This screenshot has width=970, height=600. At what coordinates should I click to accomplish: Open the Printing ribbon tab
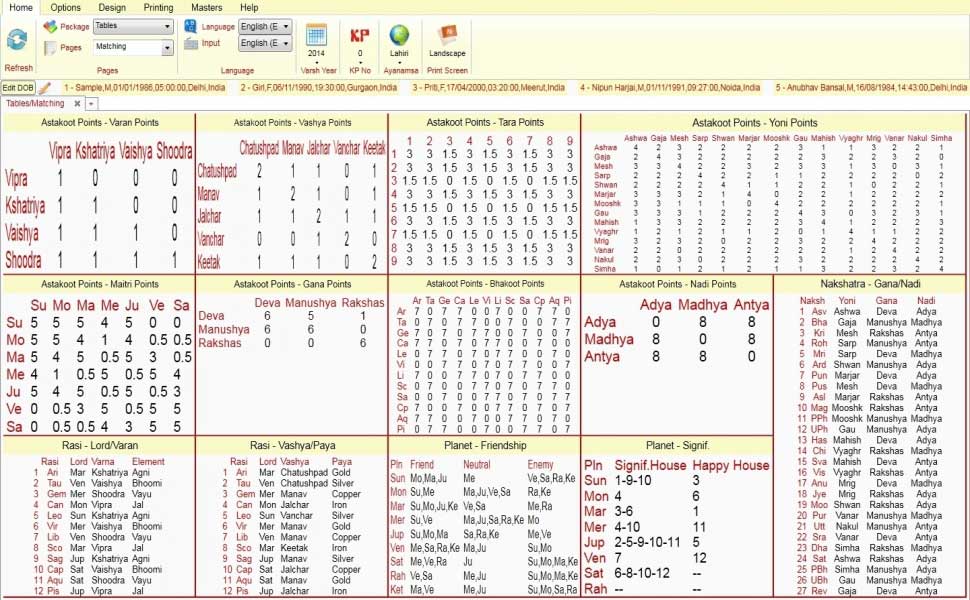click(158, 7)
